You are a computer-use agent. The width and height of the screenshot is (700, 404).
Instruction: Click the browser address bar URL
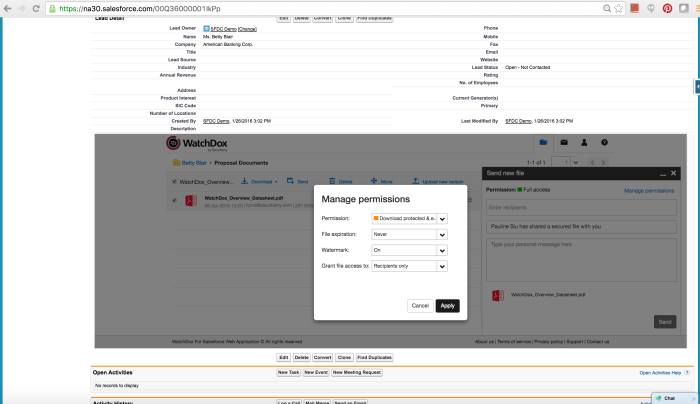[x=140, y=8]
